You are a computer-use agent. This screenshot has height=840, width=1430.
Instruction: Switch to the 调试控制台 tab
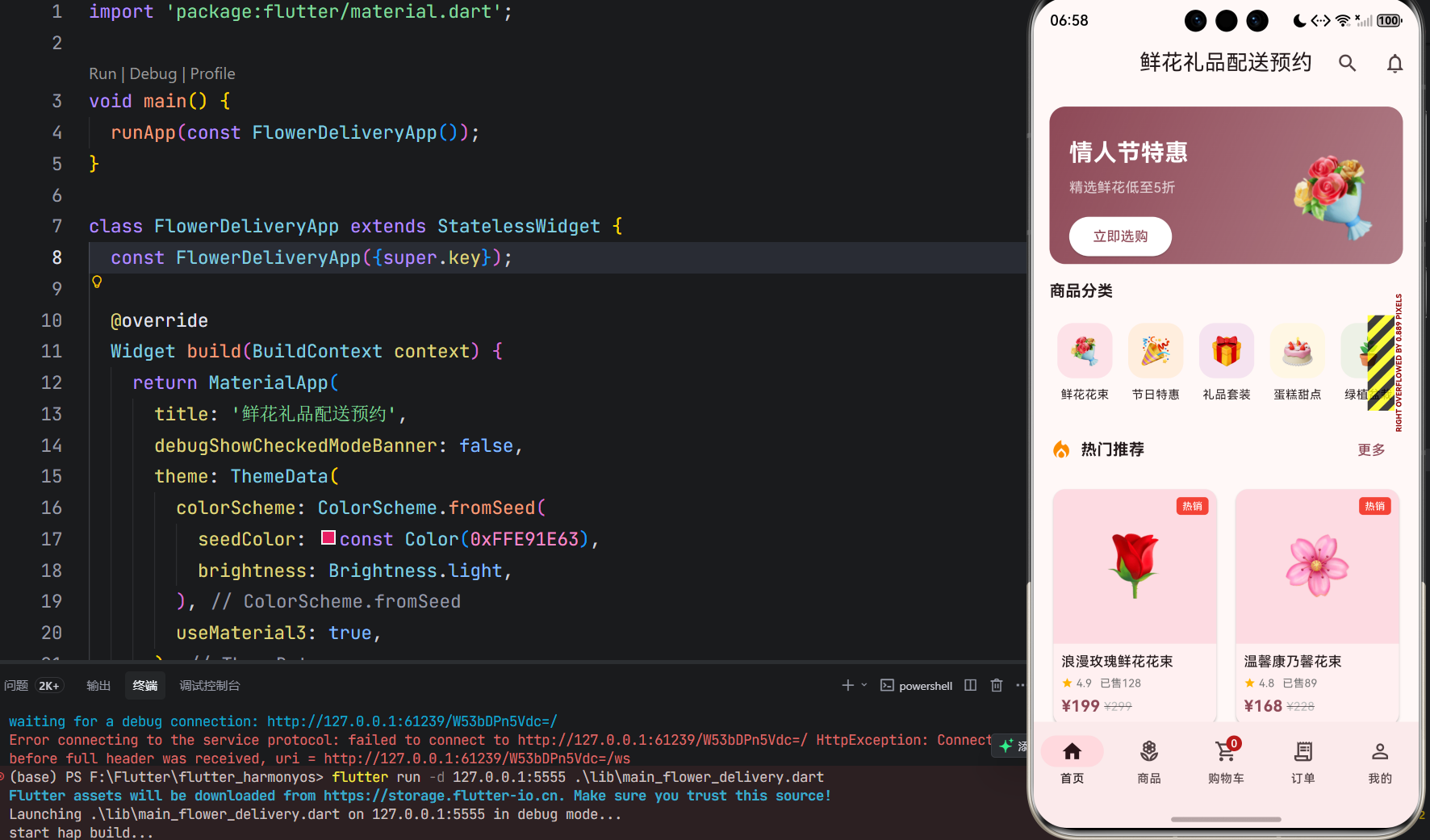pos(209,685)
